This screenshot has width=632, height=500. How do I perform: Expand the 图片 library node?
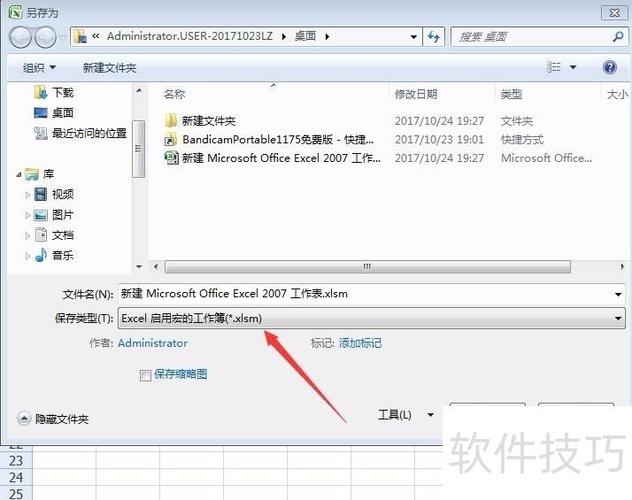(27, 215)
